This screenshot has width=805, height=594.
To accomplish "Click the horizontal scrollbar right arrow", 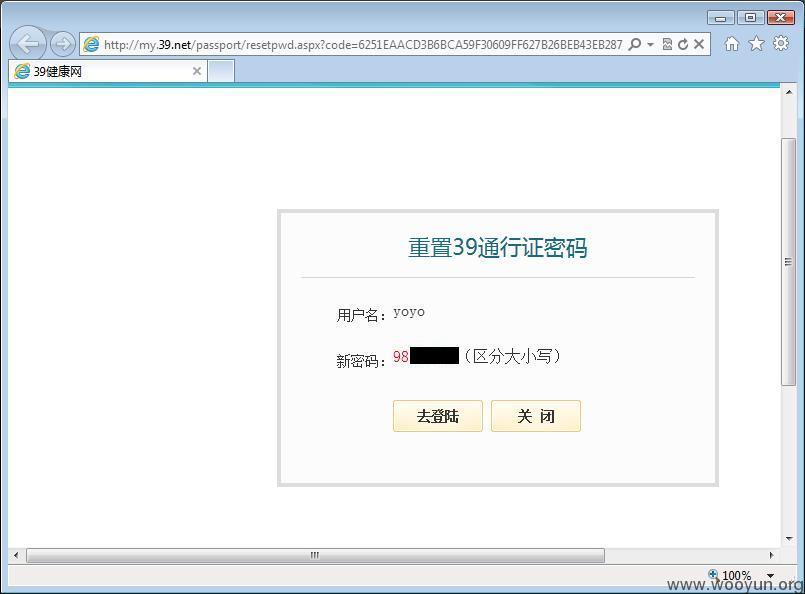I will (x=771, y=555).
